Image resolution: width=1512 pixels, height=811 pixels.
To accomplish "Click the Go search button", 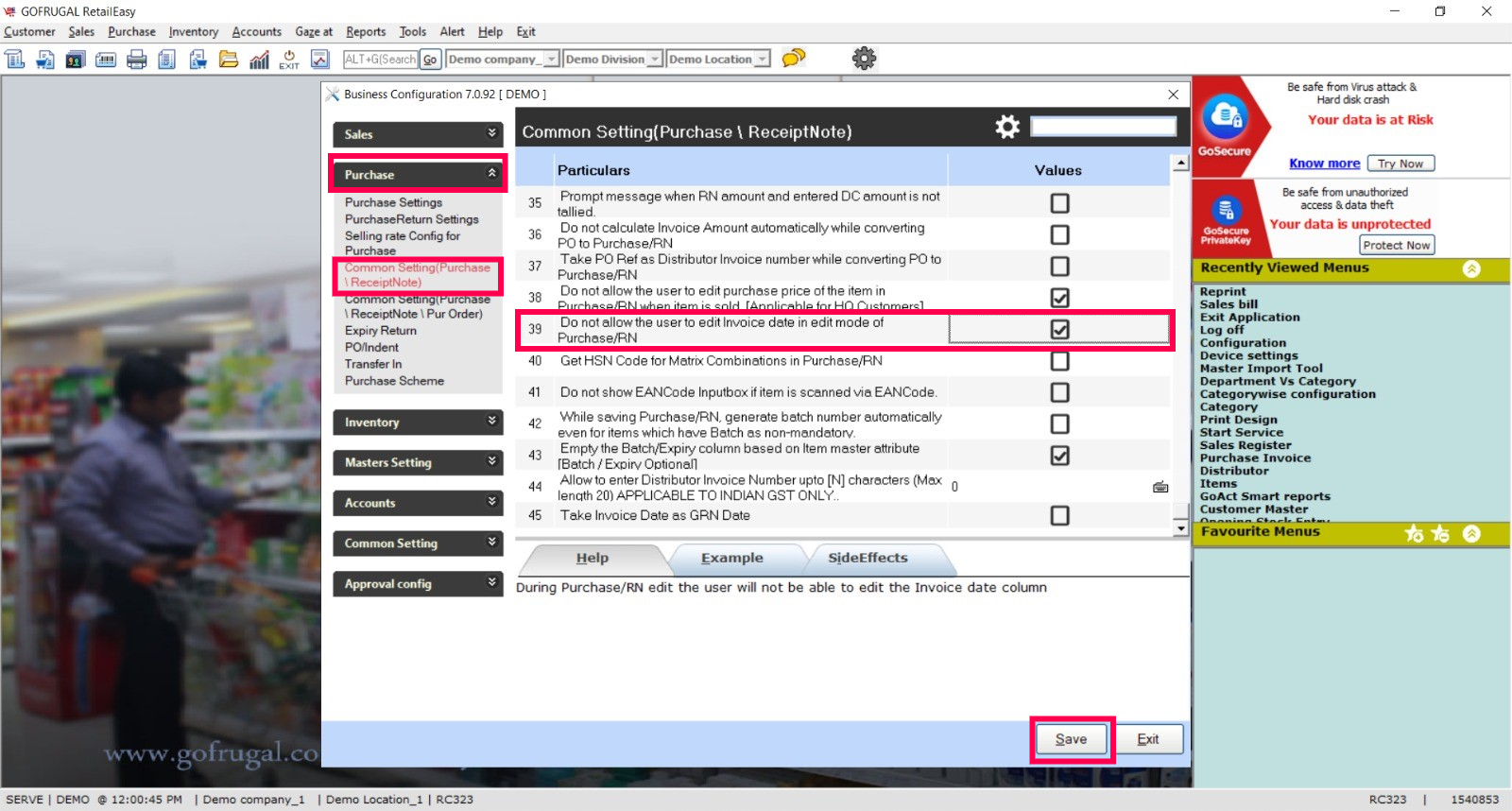I will pyautogui.click(x=430, y=60).
